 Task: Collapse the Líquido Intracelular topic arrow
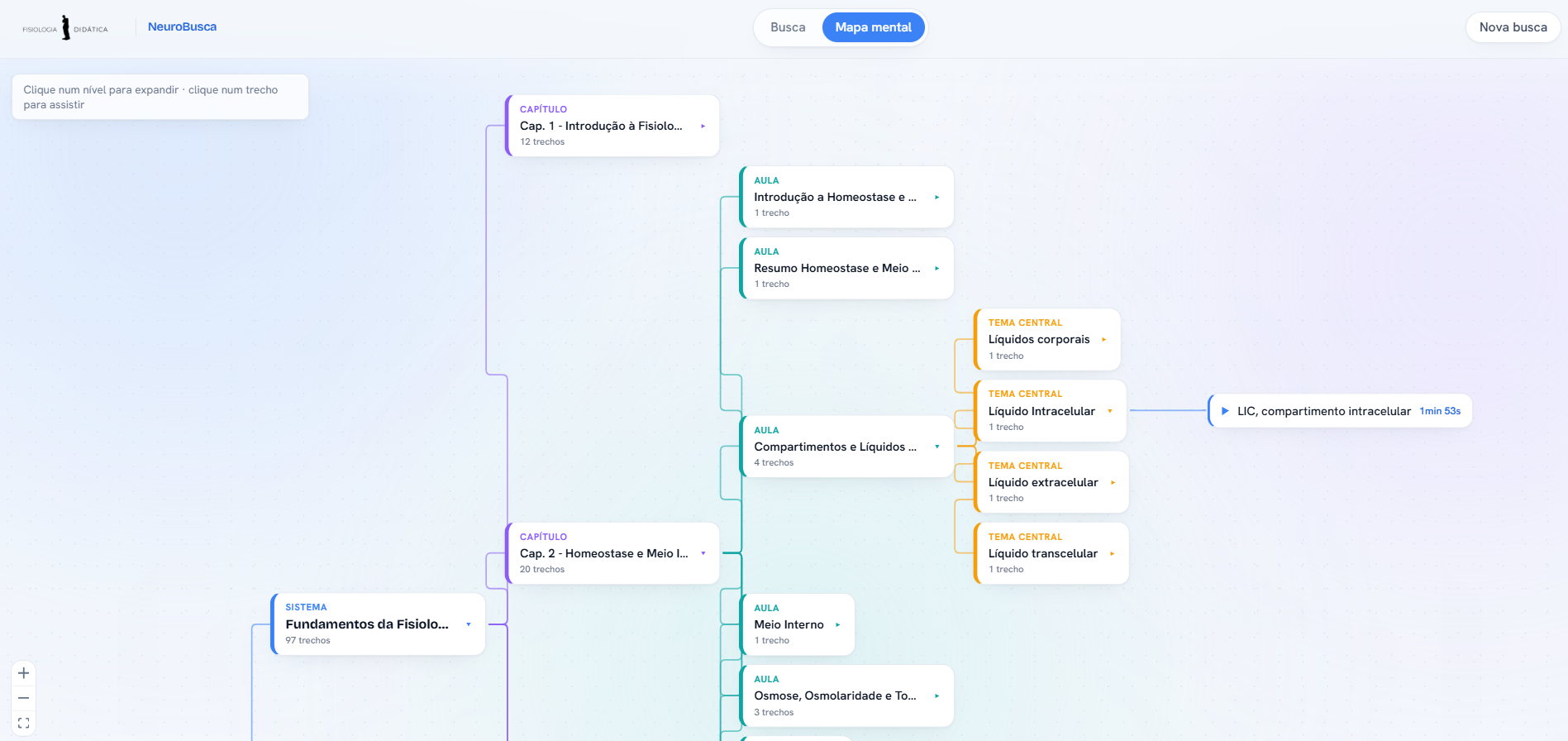pos(1109,411)
